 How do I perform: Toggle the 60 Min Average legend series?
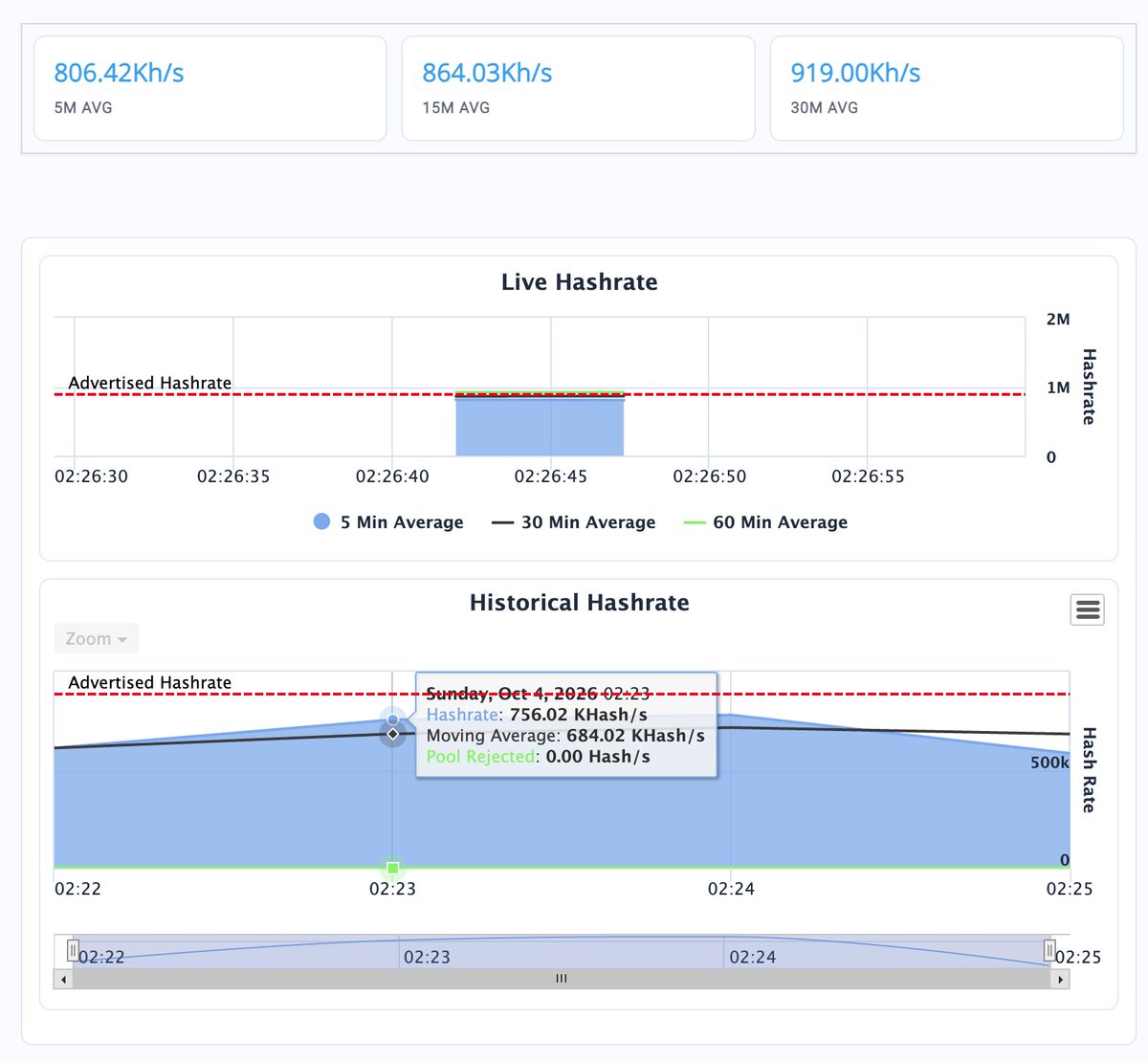point(766,521)
